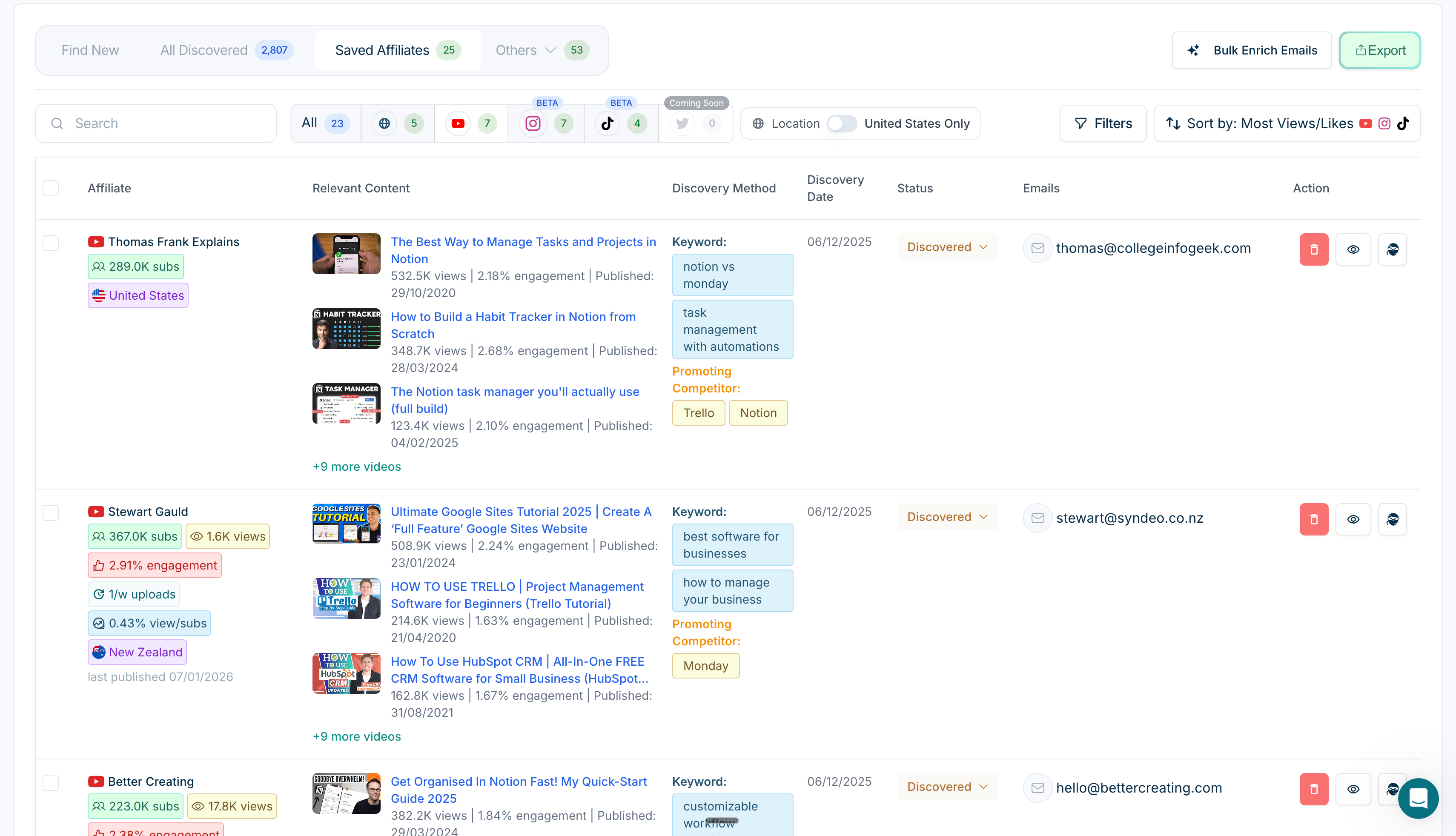Select the globe web platform filter
The height and width of the screenshot is (836, 1456).
click(x=384, y=123)
